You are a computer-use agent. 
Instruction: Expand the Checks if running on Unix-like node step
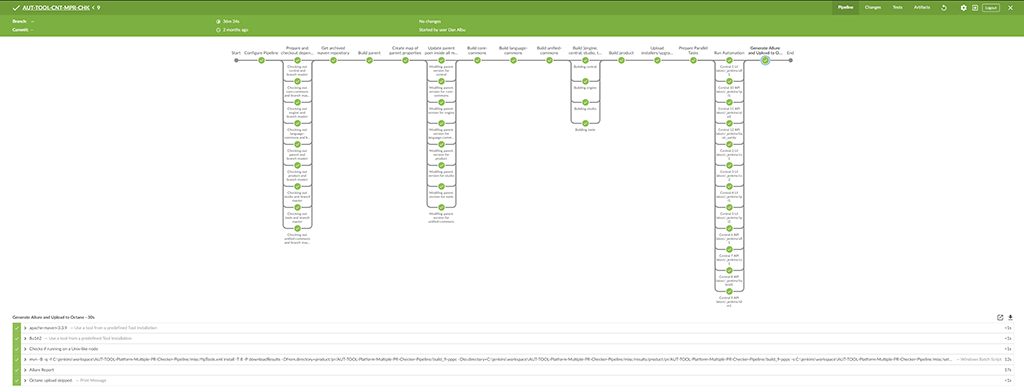512,349
